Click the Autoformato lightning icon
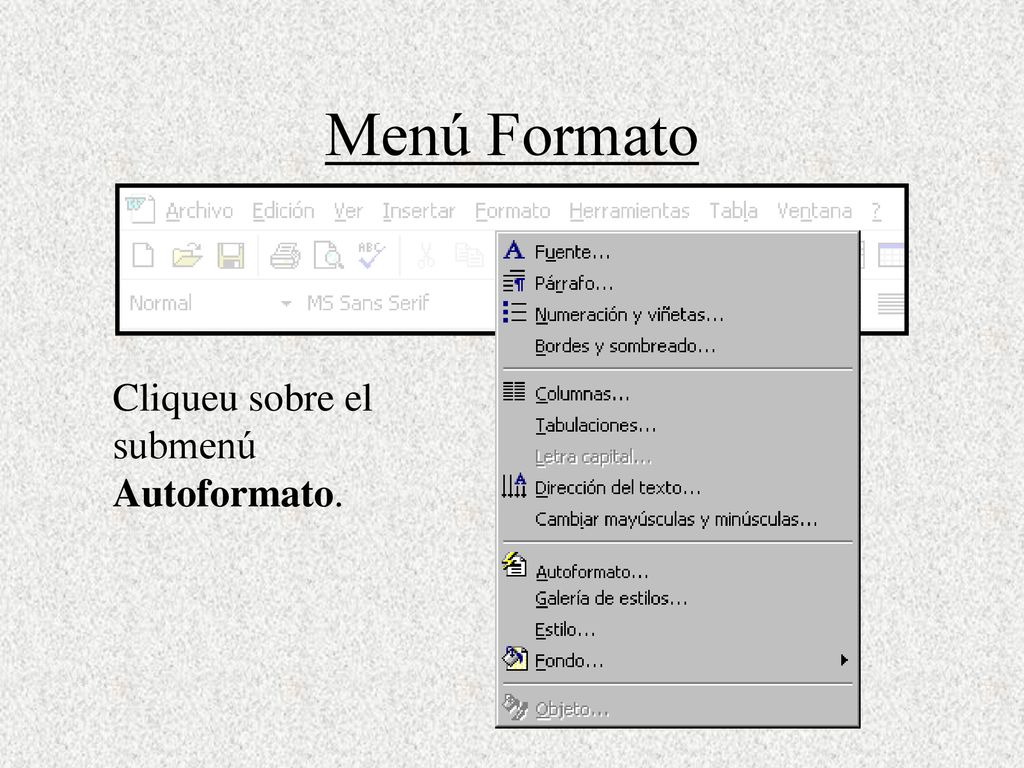Screen dimensions: 1024x768 (x=514, y=564)
